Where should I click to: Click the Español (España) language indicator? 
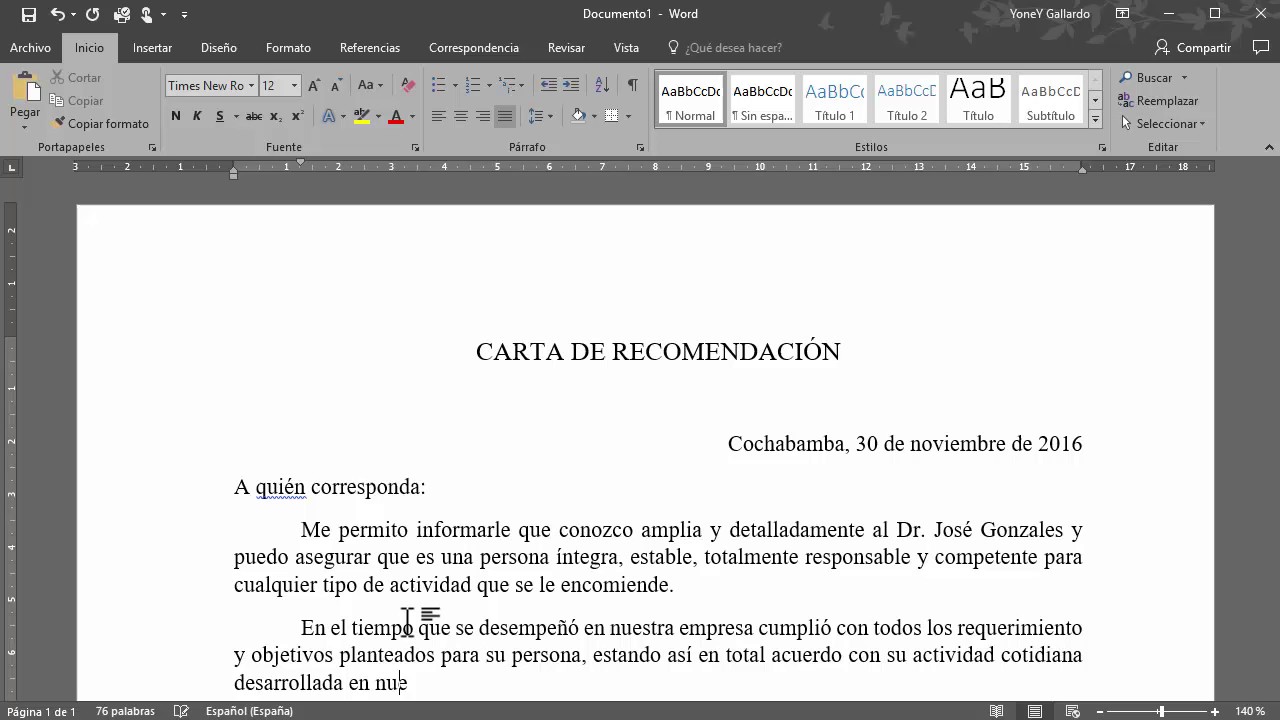click(249, 711)
